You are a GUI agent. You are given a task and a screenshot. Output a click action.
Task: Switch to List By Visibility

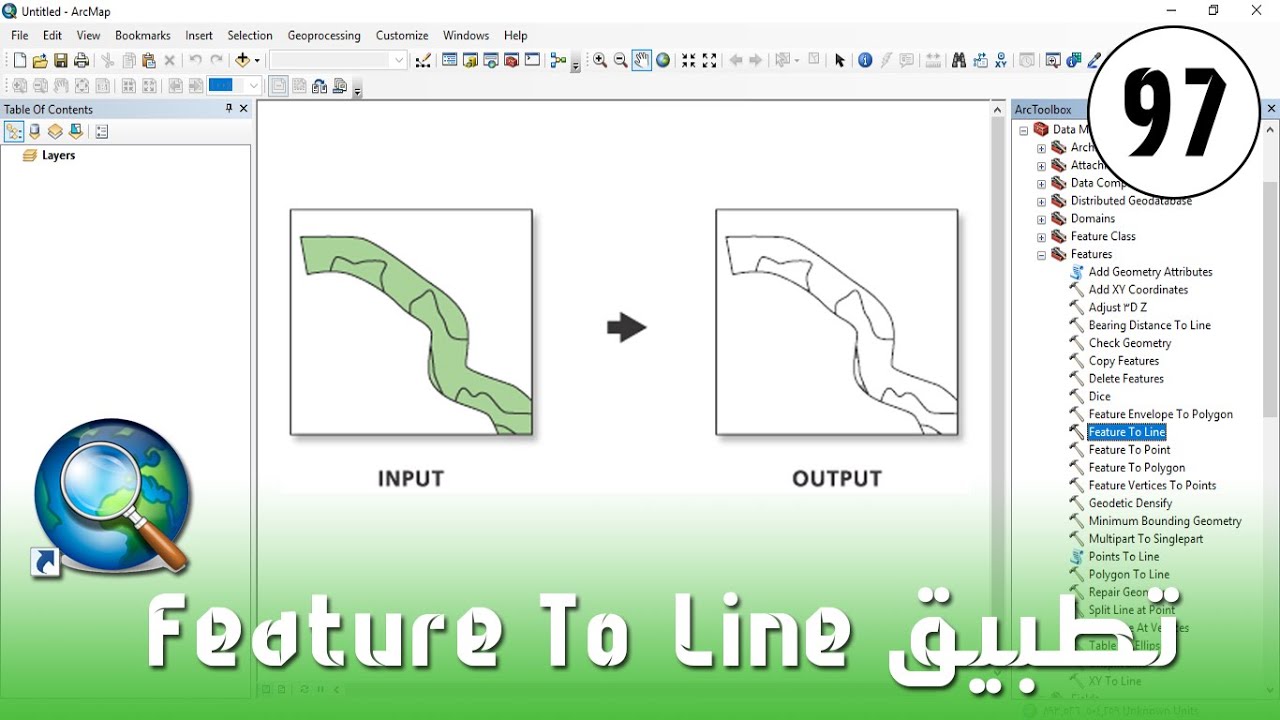[x=55, y=131]
